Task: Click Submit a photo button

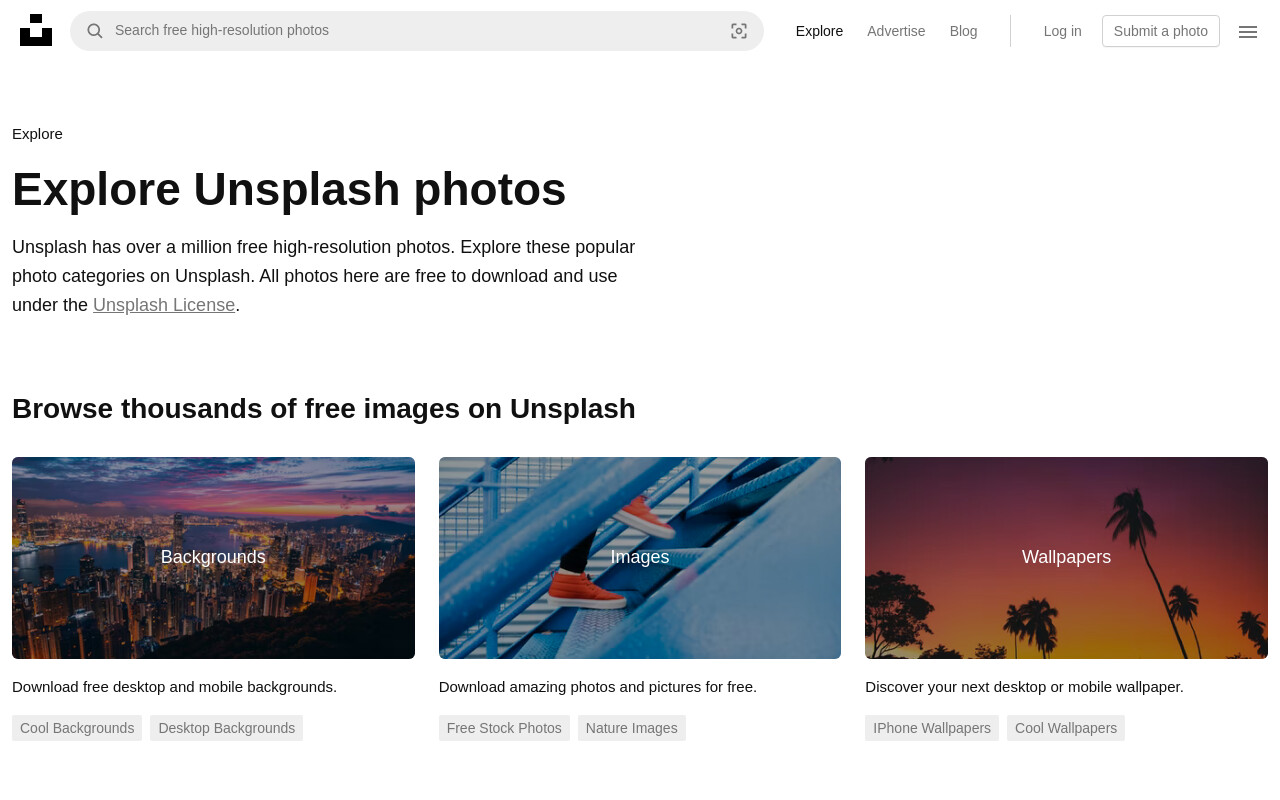Action: [x=1161, y=31]
